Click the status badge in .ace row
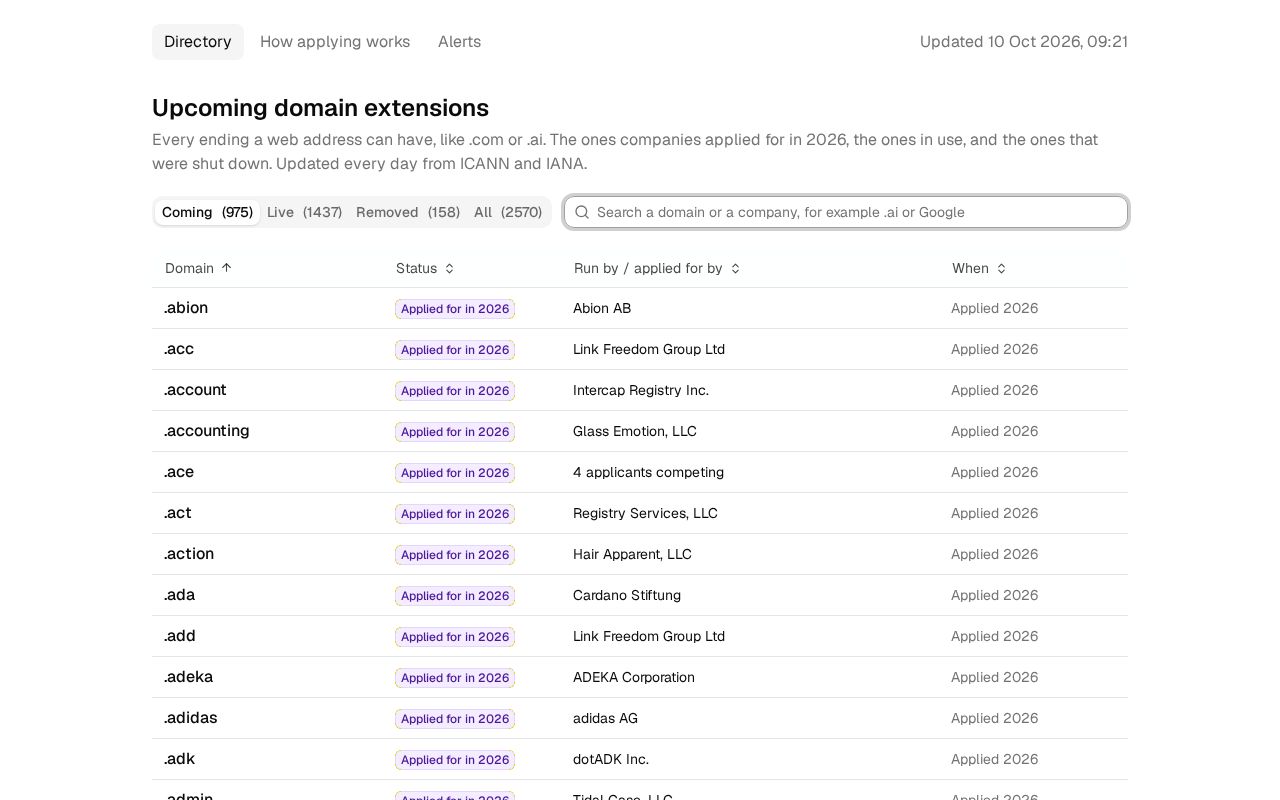The width and height of the screenshot is (1280, 800). coord(455,473)
